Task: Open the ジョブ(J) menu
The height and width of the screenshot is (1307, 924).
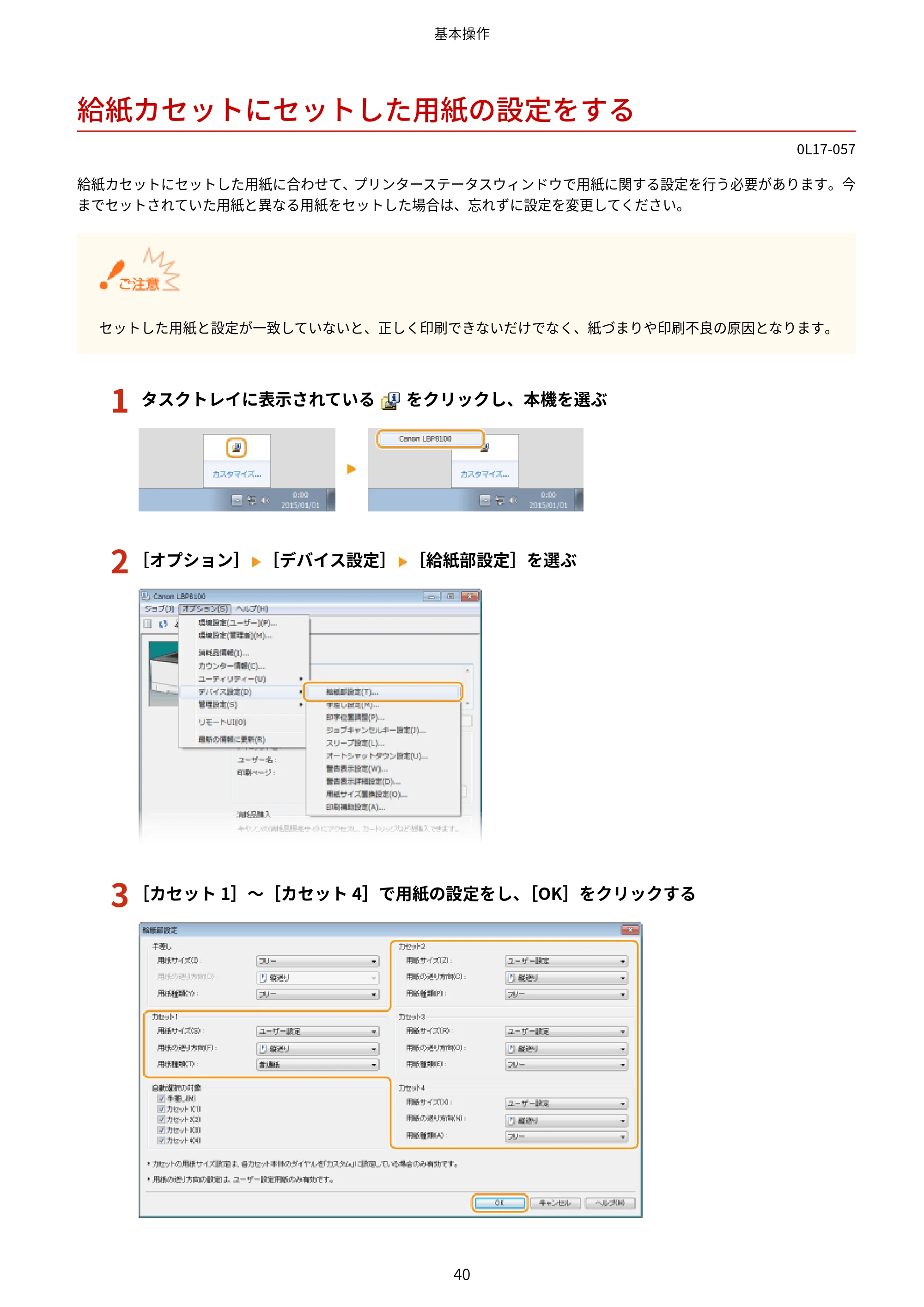Action: (x=159, y=608)
